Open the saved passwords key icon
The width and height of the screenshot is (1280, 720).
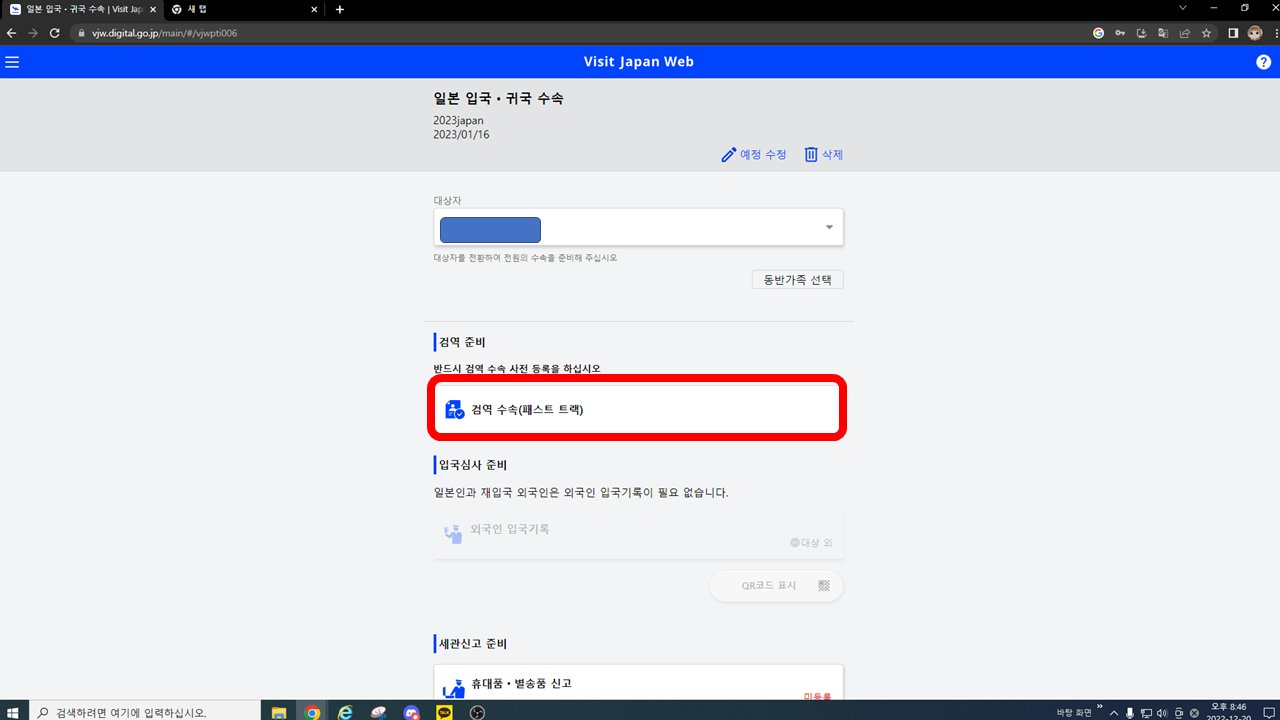pos(1120,33)
